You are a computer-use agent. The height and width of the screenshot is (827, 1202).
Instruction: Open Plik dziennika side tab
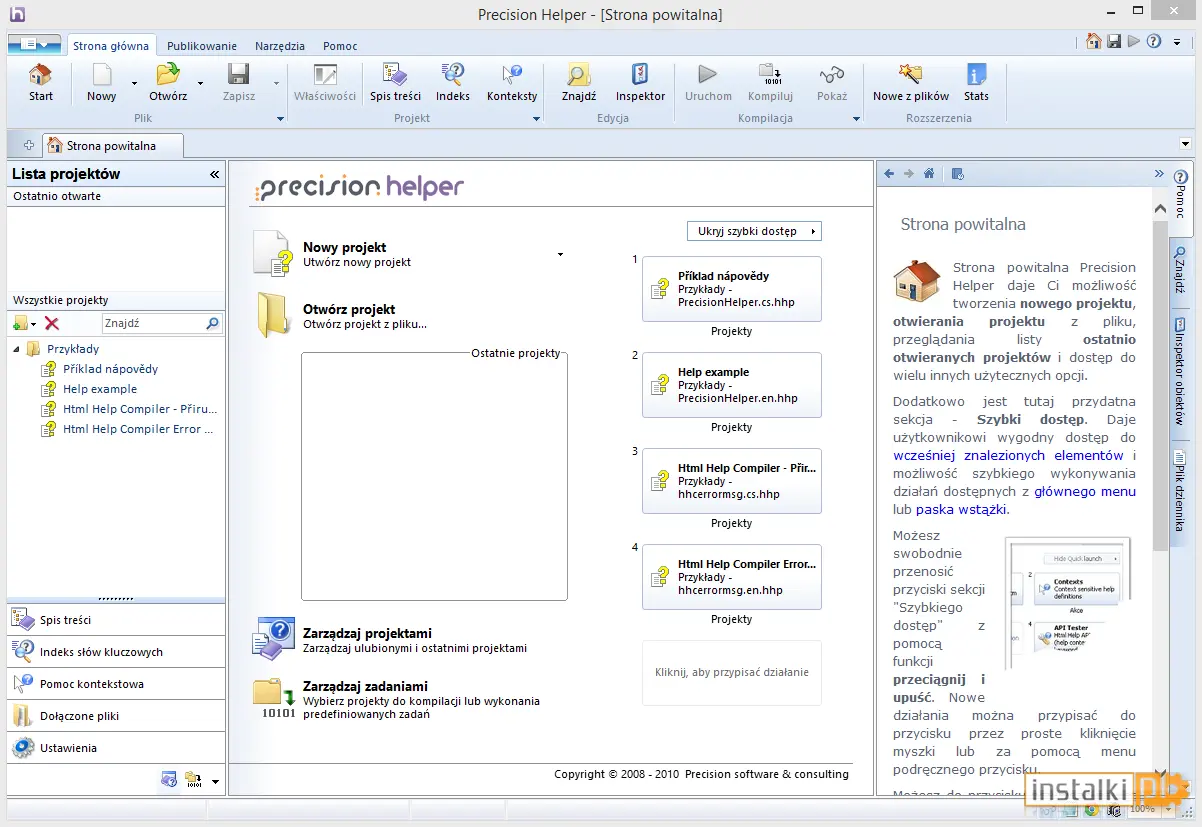1180,491
